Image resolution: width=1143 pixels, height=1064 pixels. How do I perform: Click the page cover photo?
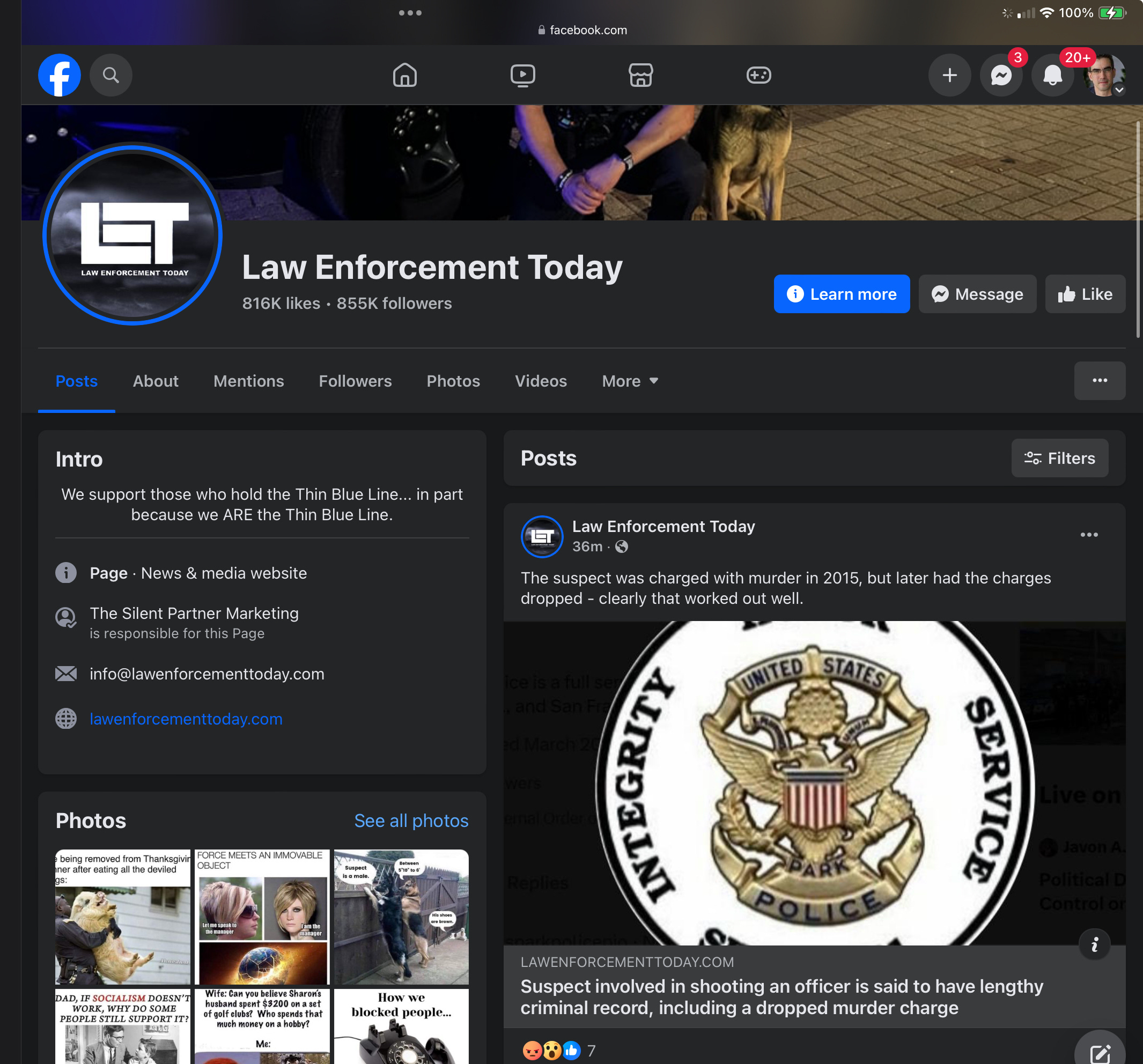(x=582, y=162)
